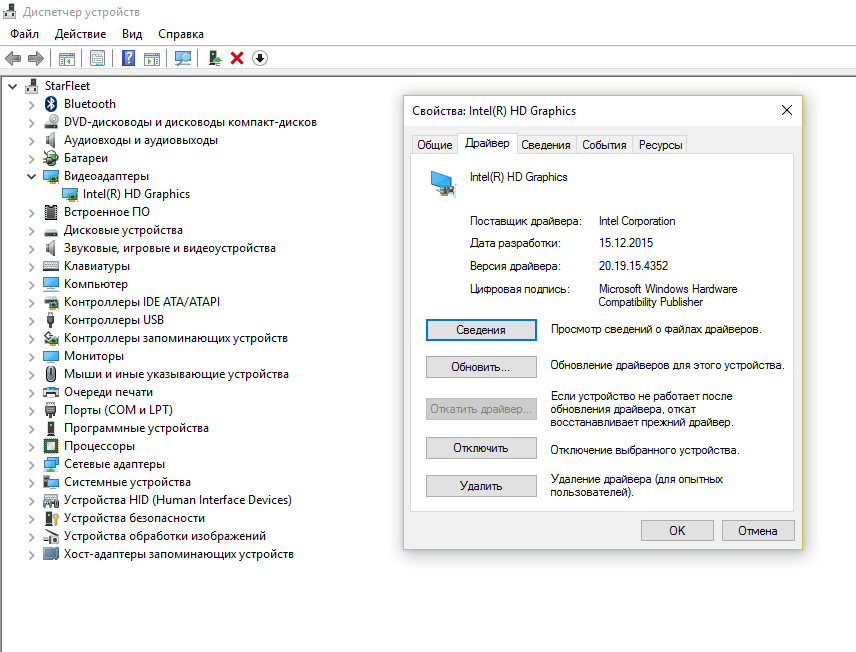Select Звуковые, игровые и видеоустройства item
This screenshot has height=652, width=856.
(x=169, y=248)
